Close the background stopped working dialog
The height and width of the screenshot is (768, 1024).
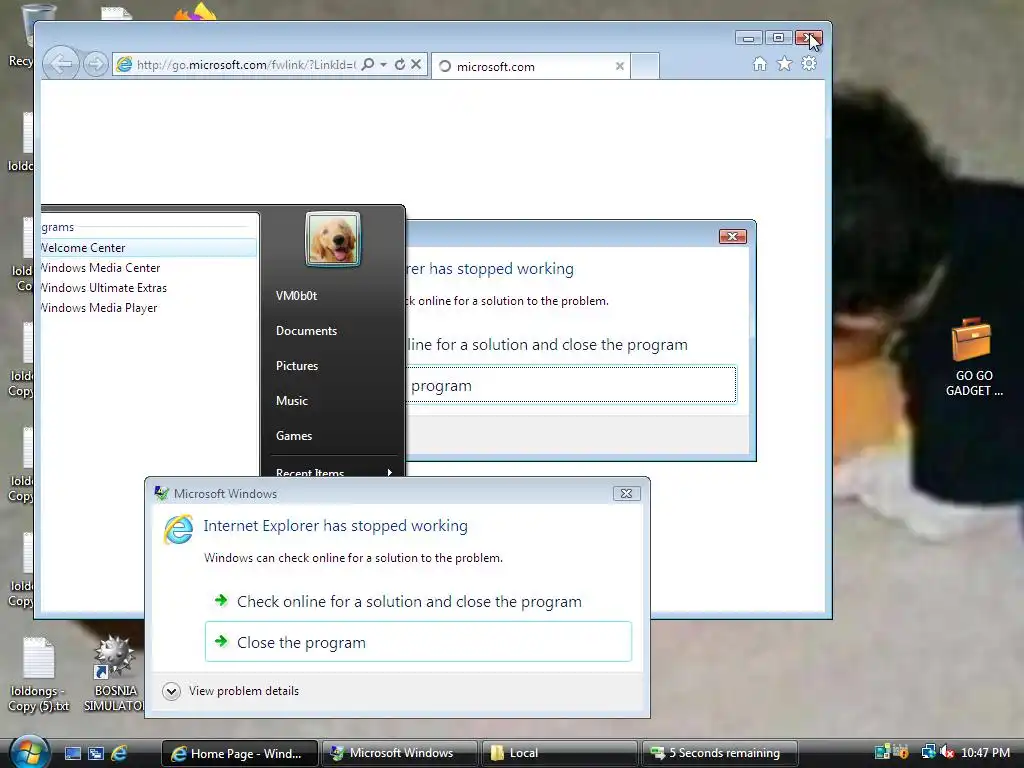(x=732, y=236)
